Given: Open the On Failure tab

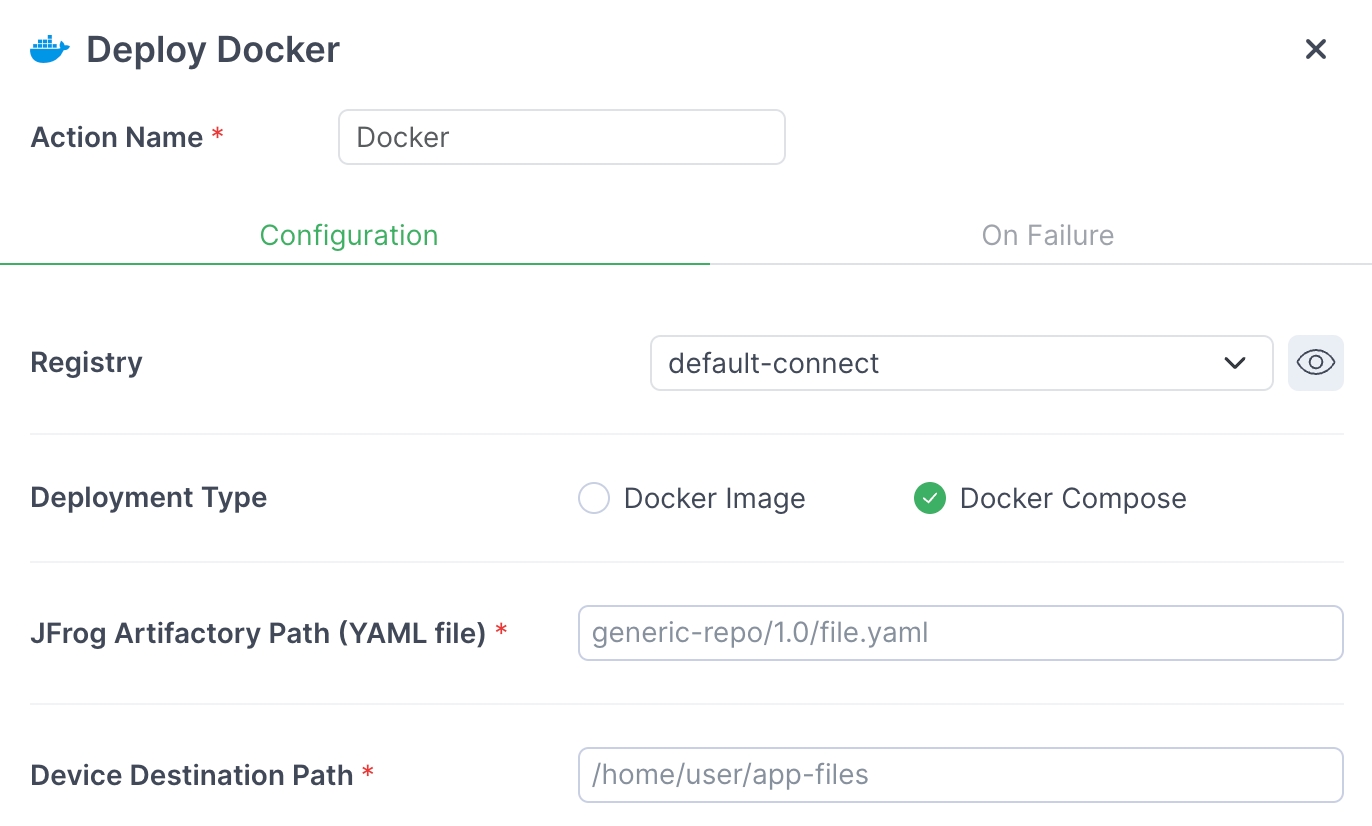Looking at the screenshot, I should tap(1047, 235).
